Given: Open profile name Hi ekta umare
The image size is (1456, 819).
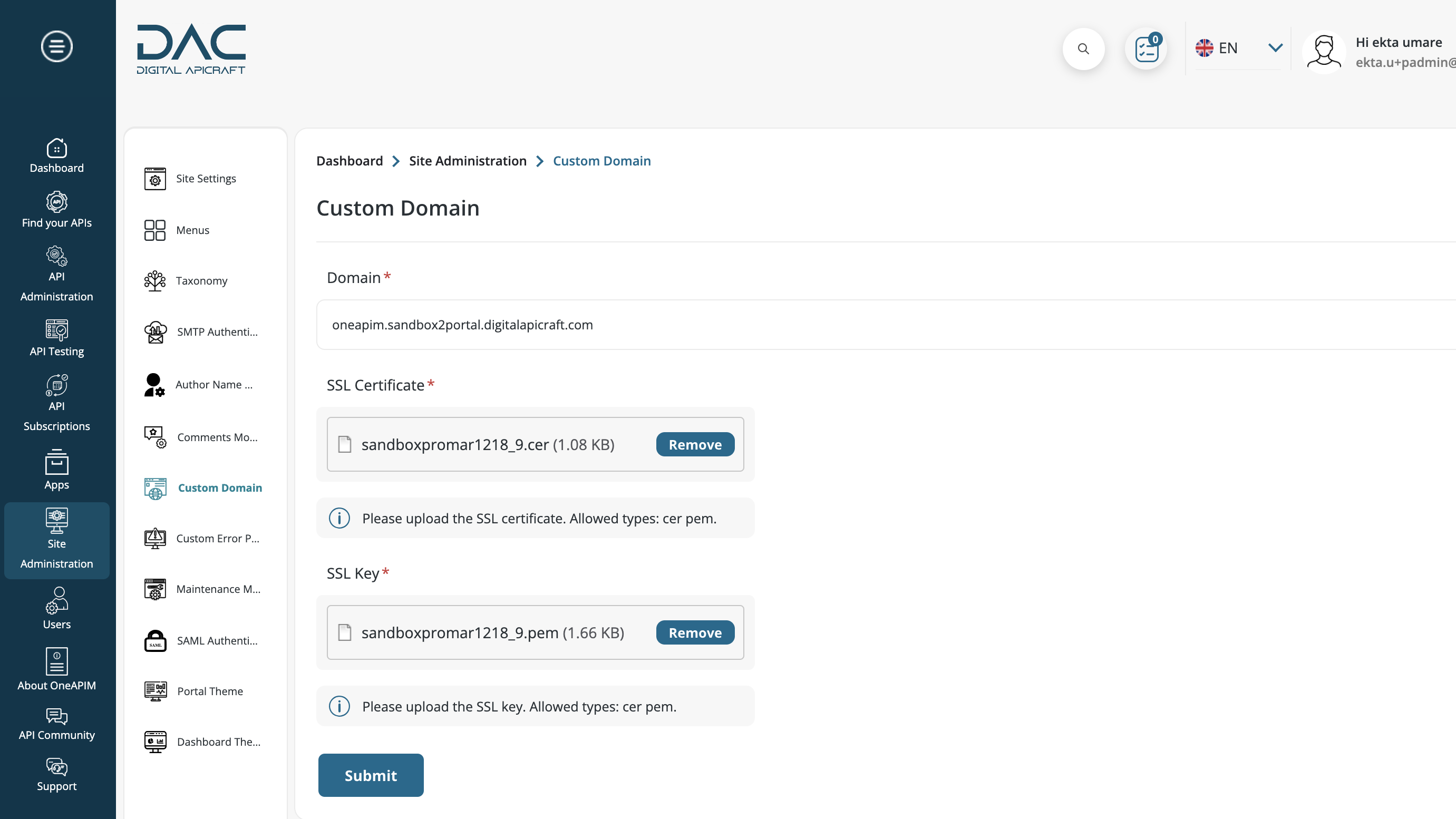Looking at the screenshot, I should coord(1399,42).
